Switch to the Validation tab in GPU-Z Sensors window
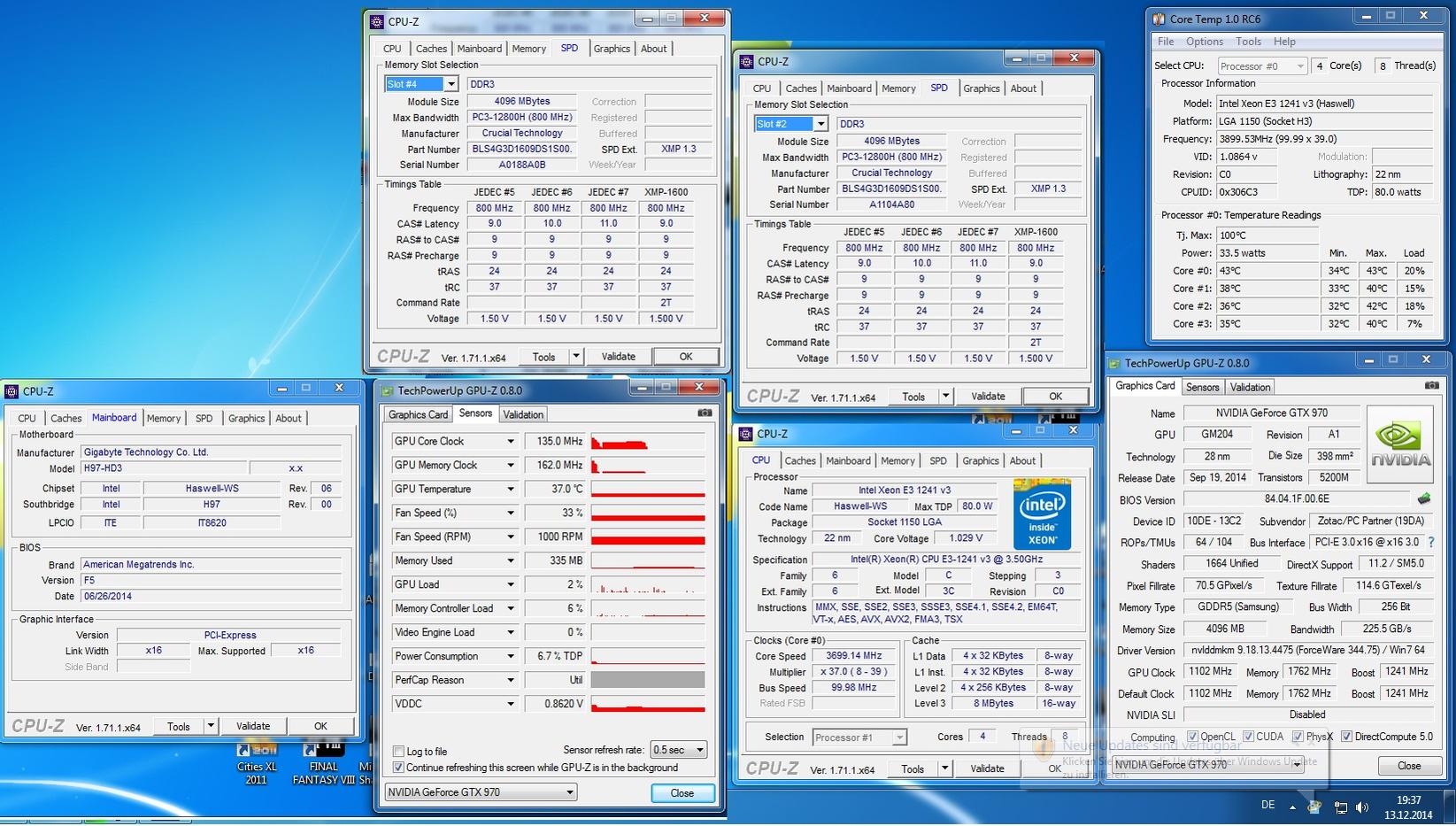1456x826 pixels. (523, 414)
